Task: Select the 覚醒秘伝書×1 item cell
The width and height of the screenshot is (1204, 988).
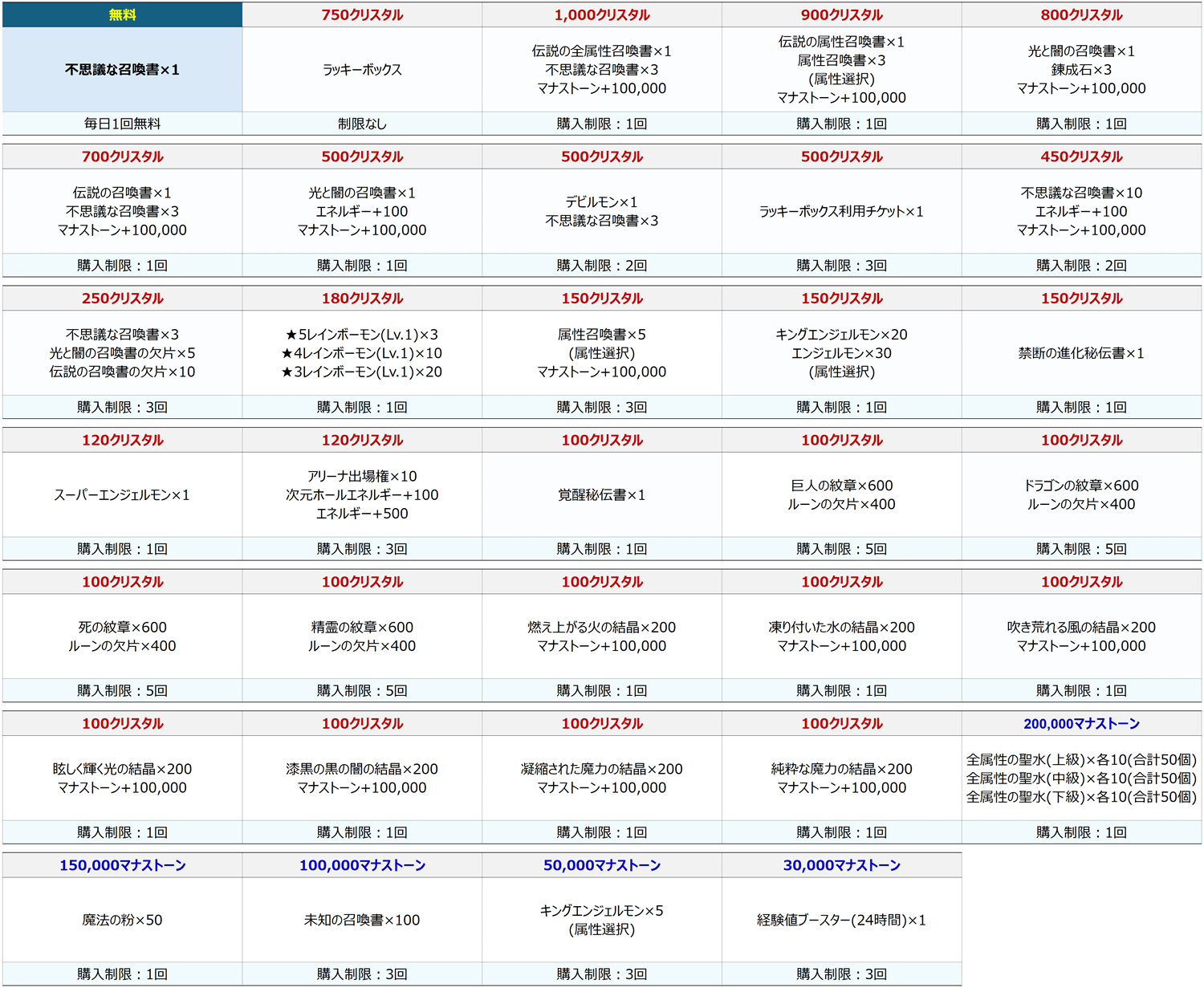Action: [602, 495]
